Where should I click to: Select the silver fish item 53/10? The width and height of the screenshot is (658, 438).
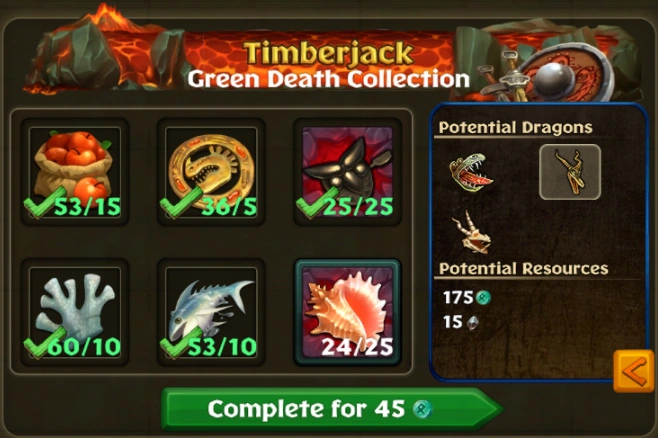click(211, 312)
